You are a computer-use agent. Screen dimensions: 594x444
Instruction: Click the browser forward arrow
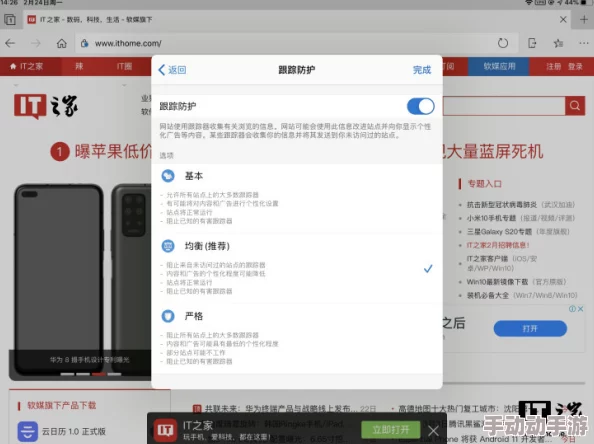(x=36, y=43)
